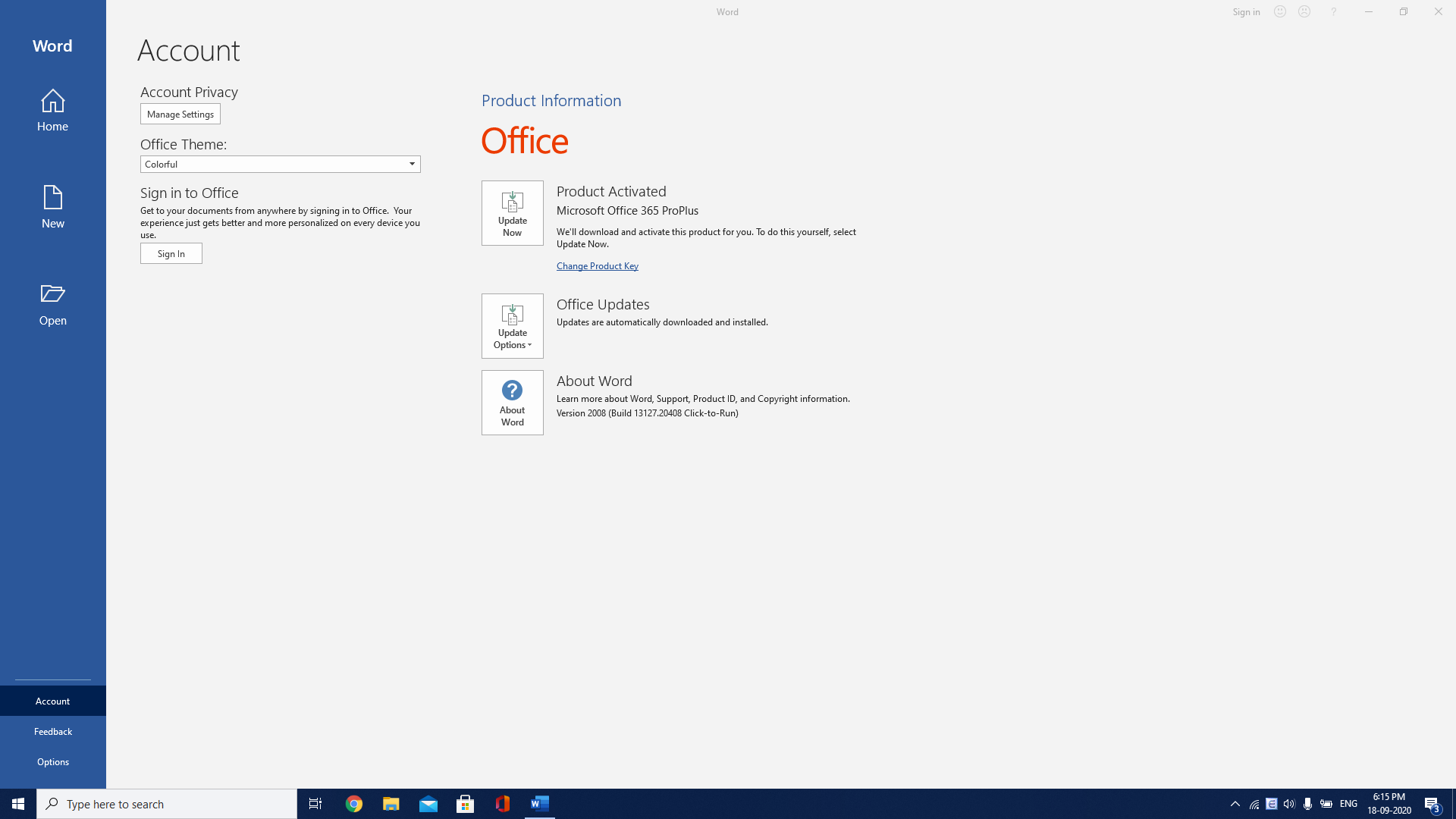1456x819 pixels.
Task: Click the Update Now icon
Action: point(512,212)
